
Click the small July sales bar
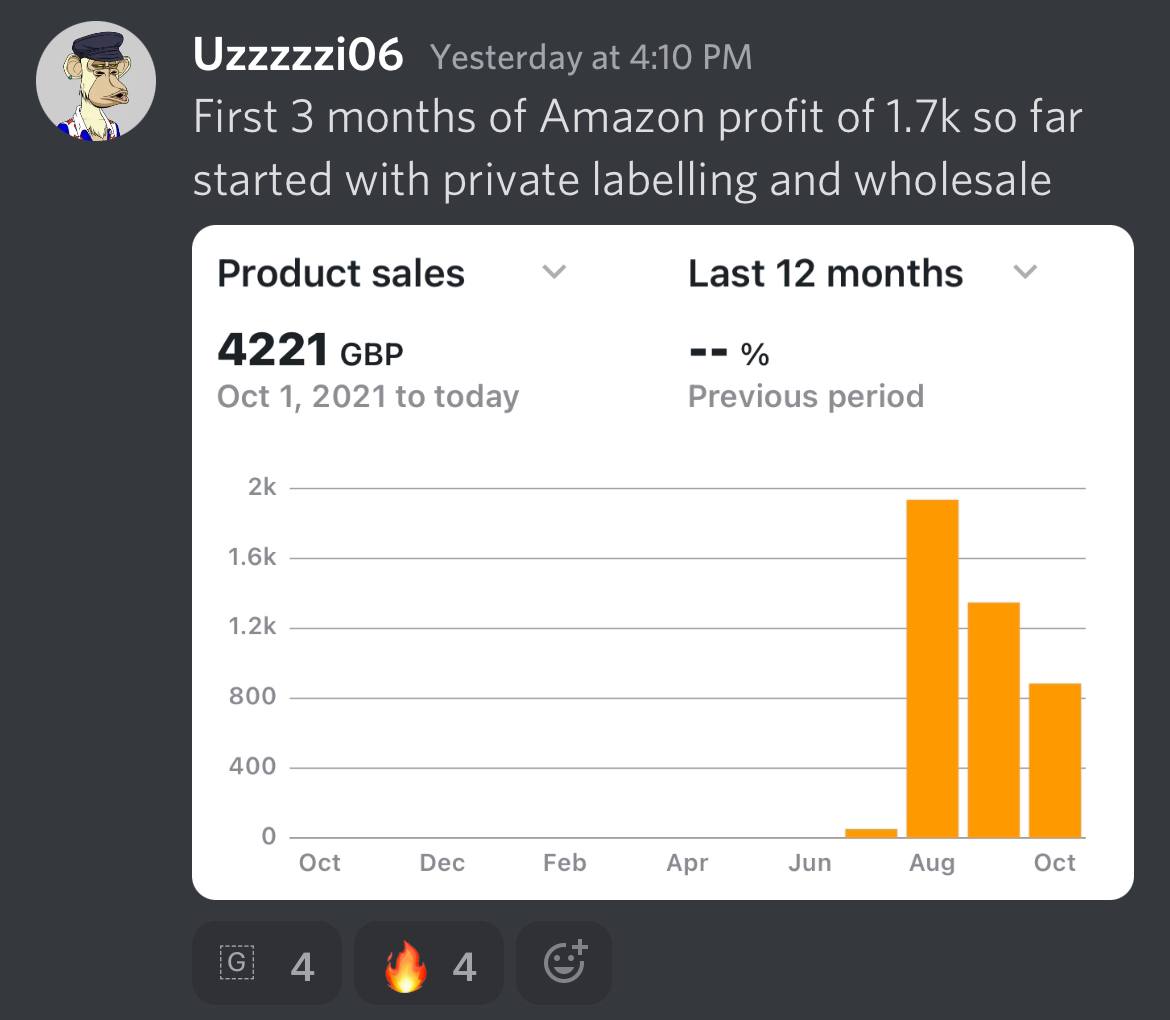point(872,833)
